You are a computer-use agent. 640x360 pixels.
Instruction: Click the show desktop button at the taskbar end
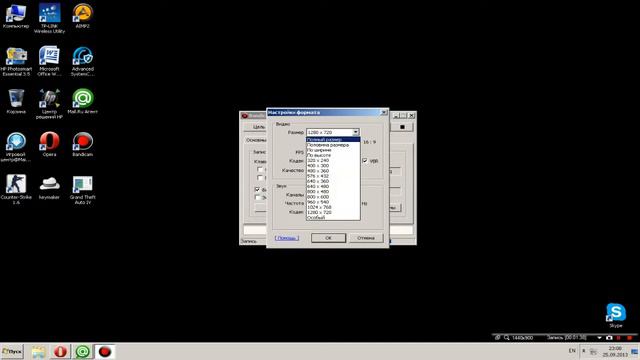[x=635, y=351]
